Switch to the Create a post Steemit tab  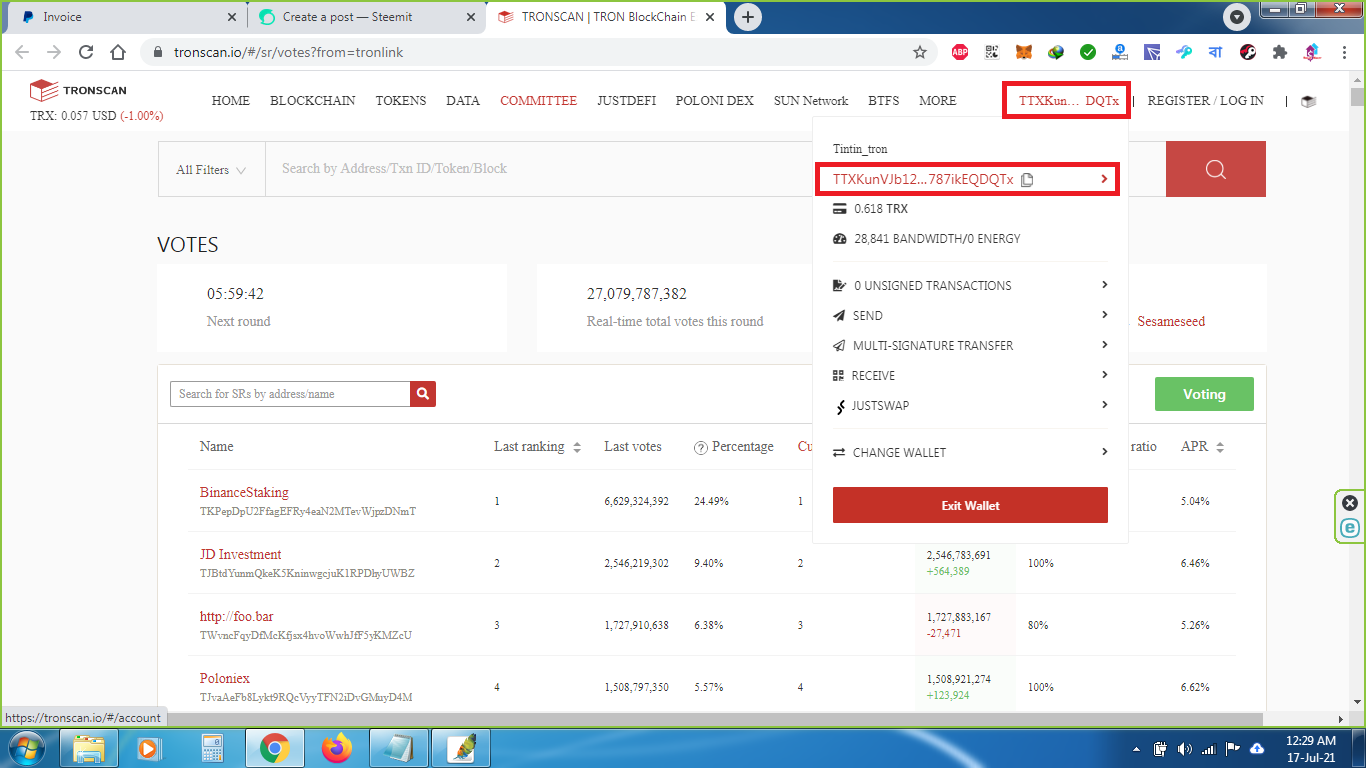point(366,17)
